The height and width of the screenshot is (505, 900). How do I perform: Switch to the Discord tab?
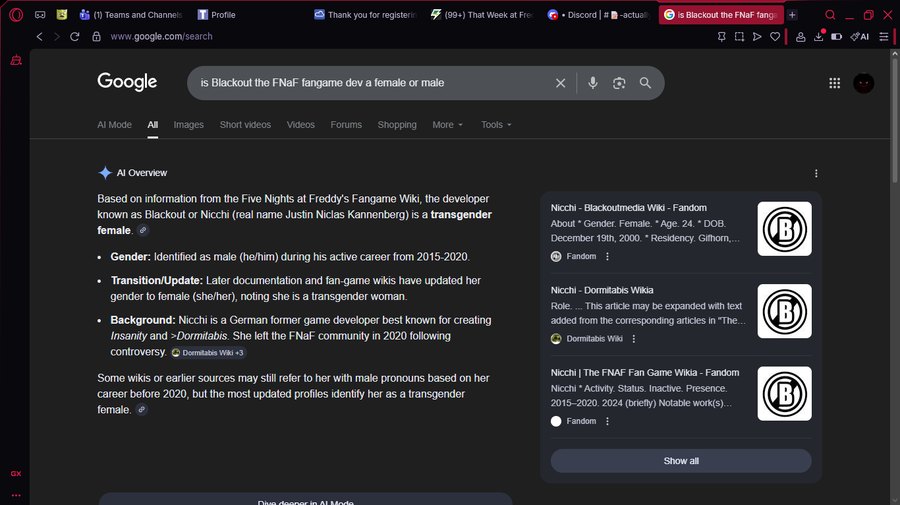click(x=599, y=15)
